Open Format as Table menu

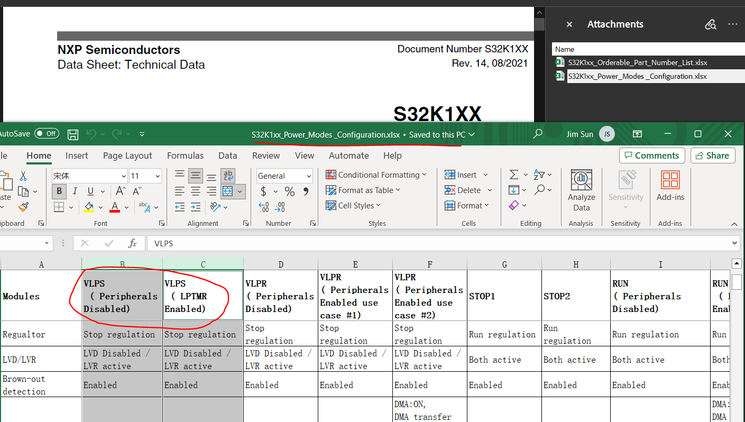(363, 190)
